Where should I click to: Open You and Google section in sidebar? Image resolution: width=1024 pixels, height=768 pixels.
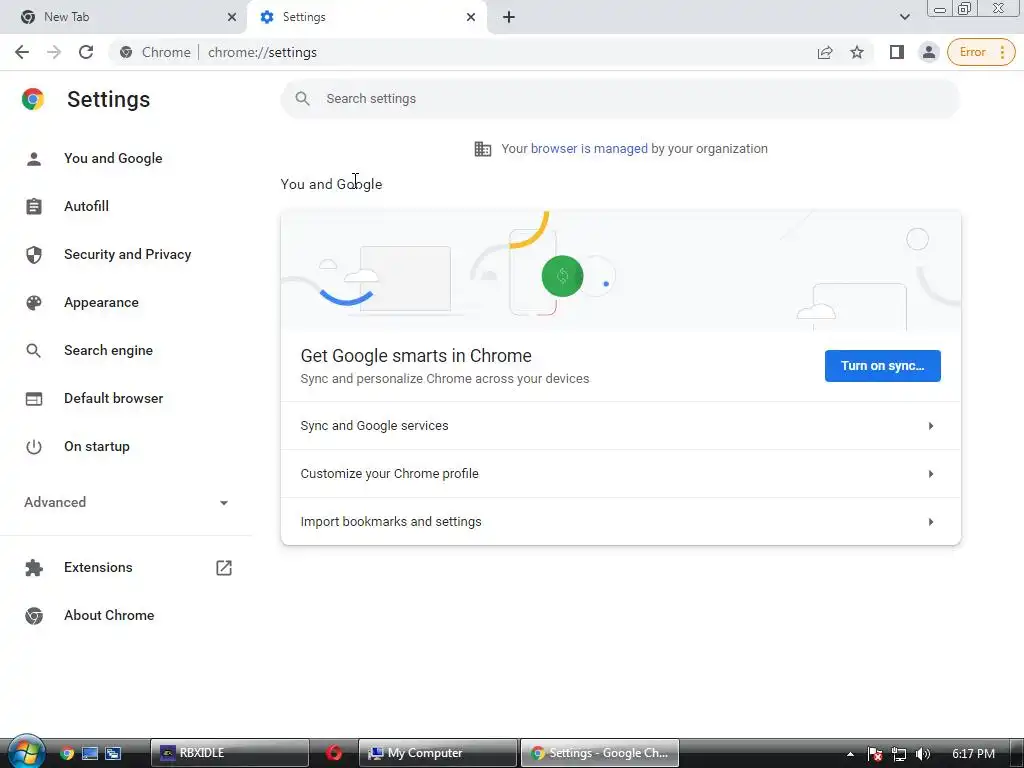click(113, 159)
